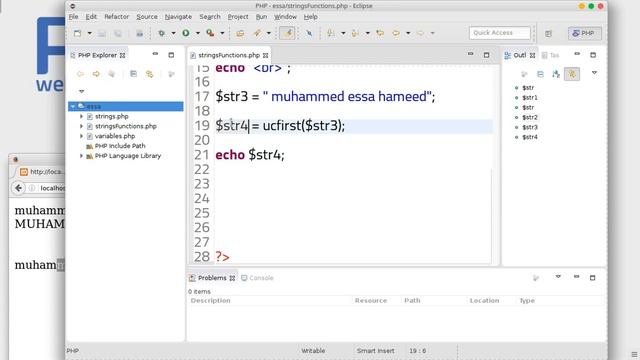Screen dimensions: 640x360
Task: Click the Open Type folder icon
Action: 240,33
